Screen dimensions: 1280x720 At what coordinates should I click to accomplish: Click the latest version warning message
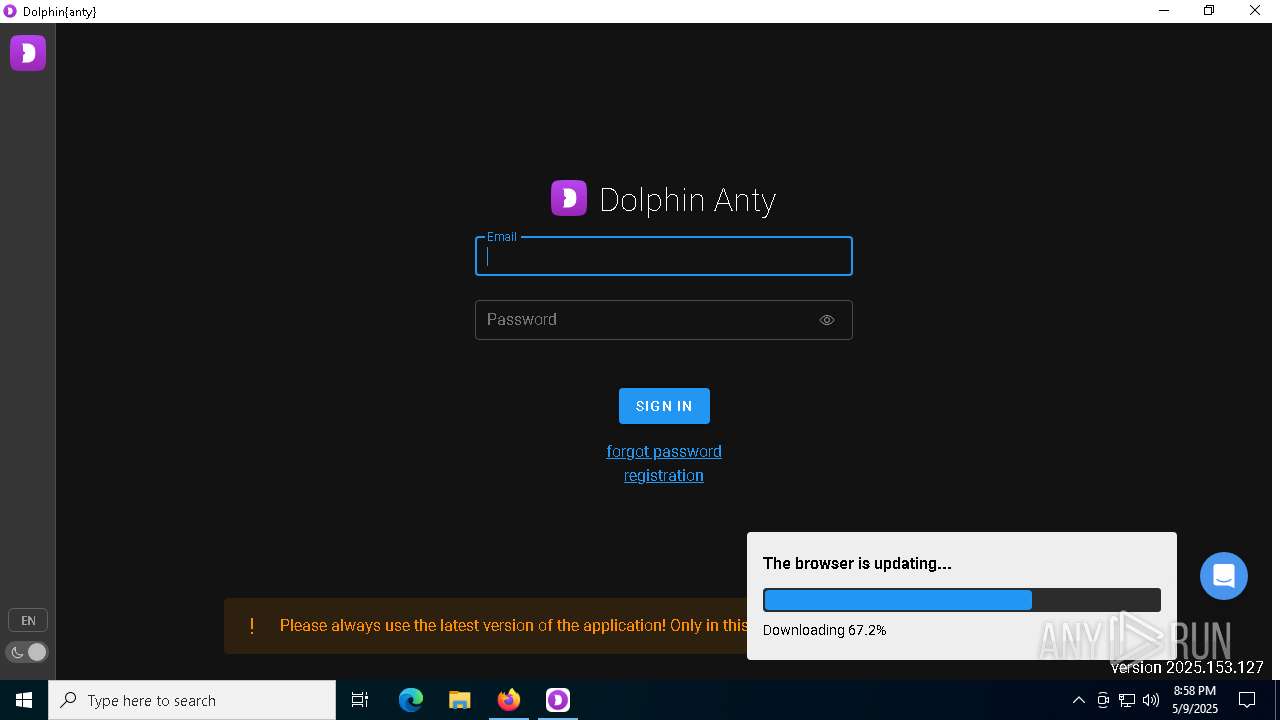click(513, 625)
